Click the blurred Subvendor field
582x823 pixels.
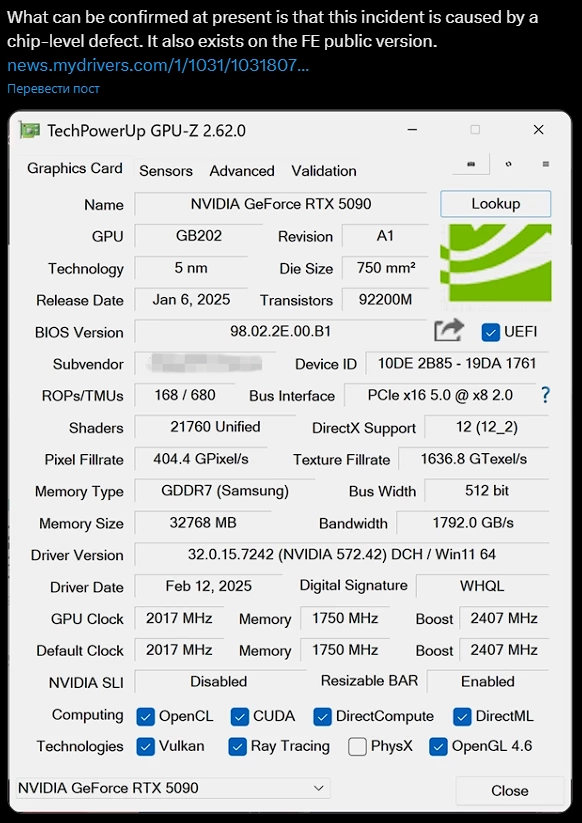coord(205,363)
